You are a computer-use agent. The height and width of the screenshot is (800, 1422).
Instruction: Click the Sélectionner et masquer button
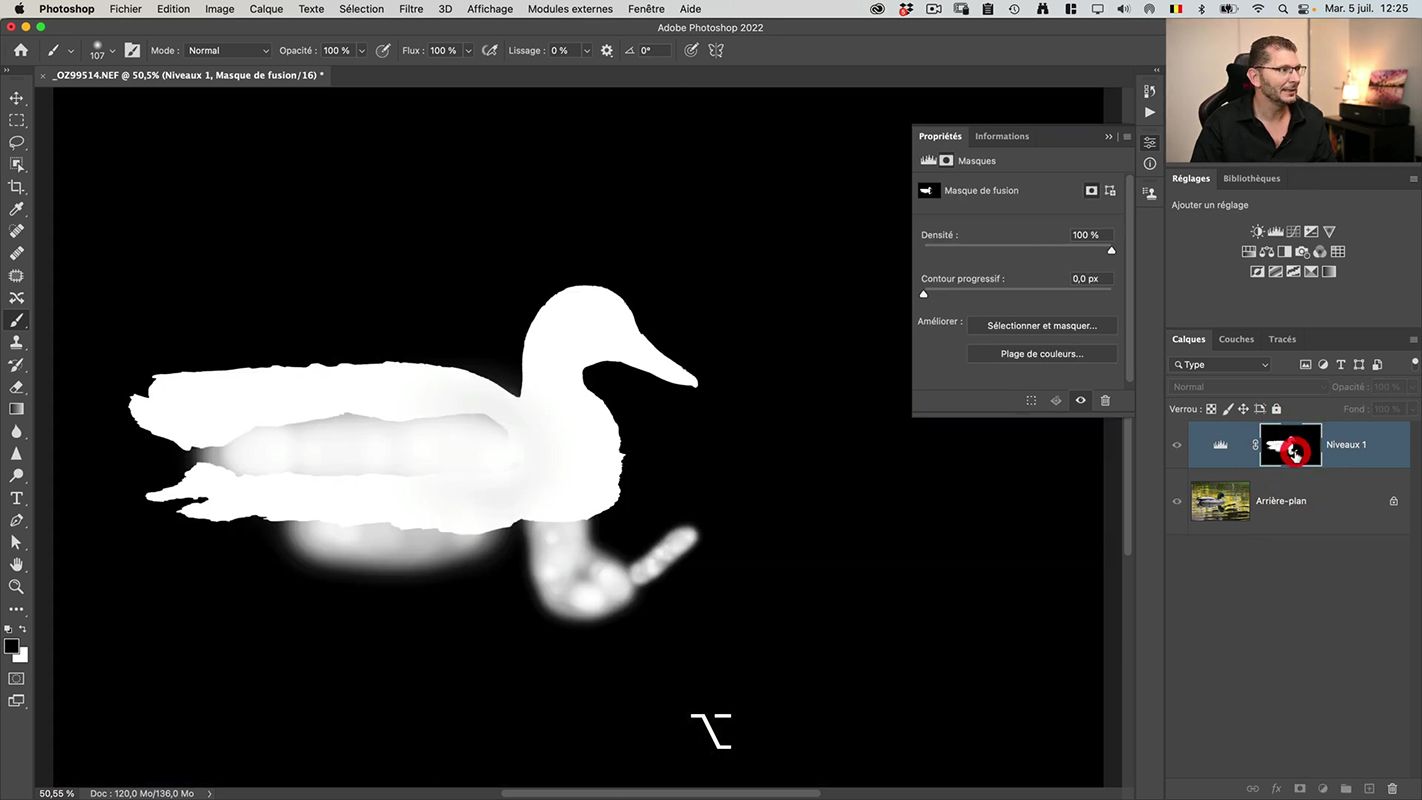(x=1041, y=326)
